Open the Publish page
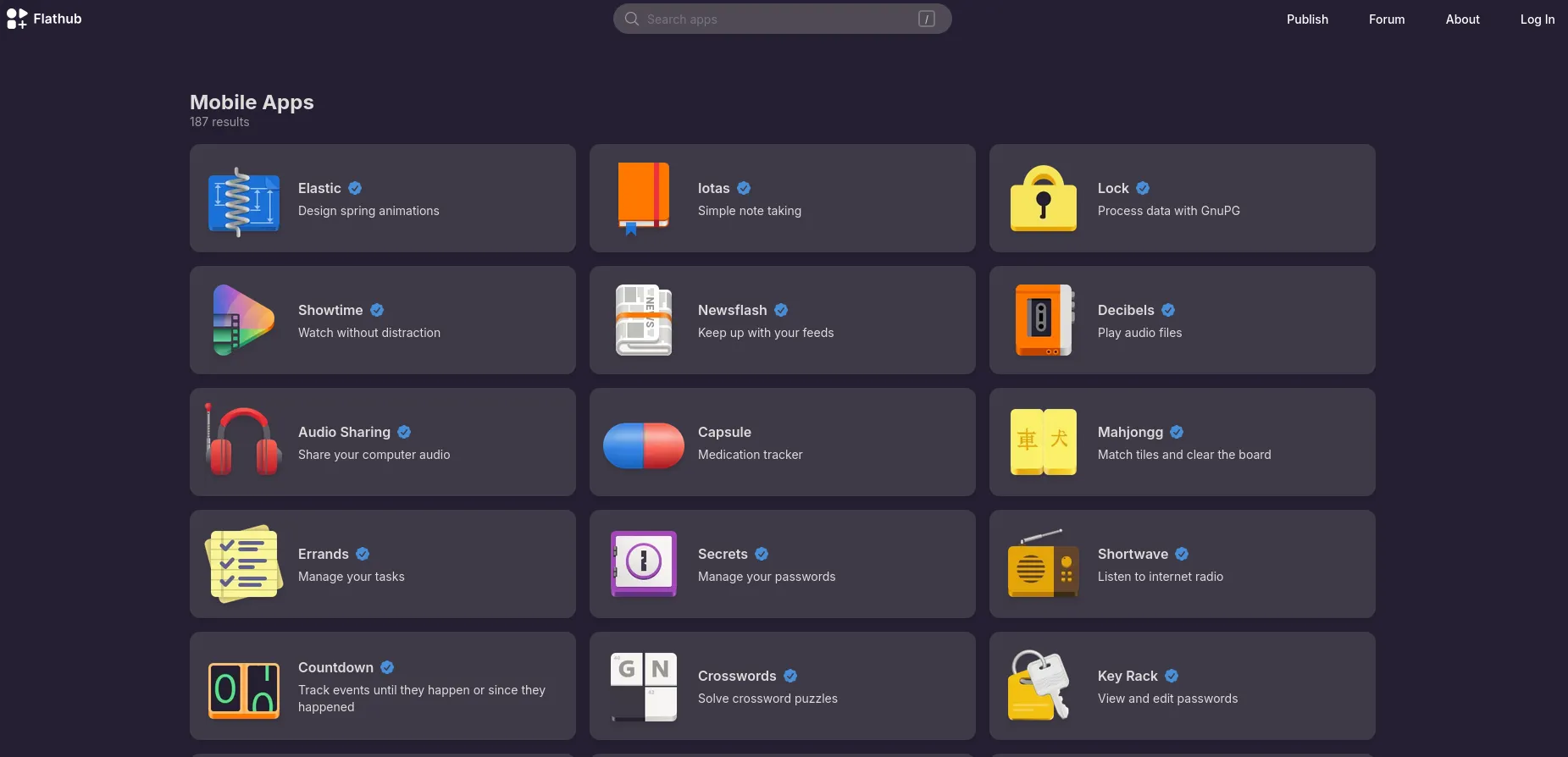1568x757 pixels. [x=1307, y=19]
